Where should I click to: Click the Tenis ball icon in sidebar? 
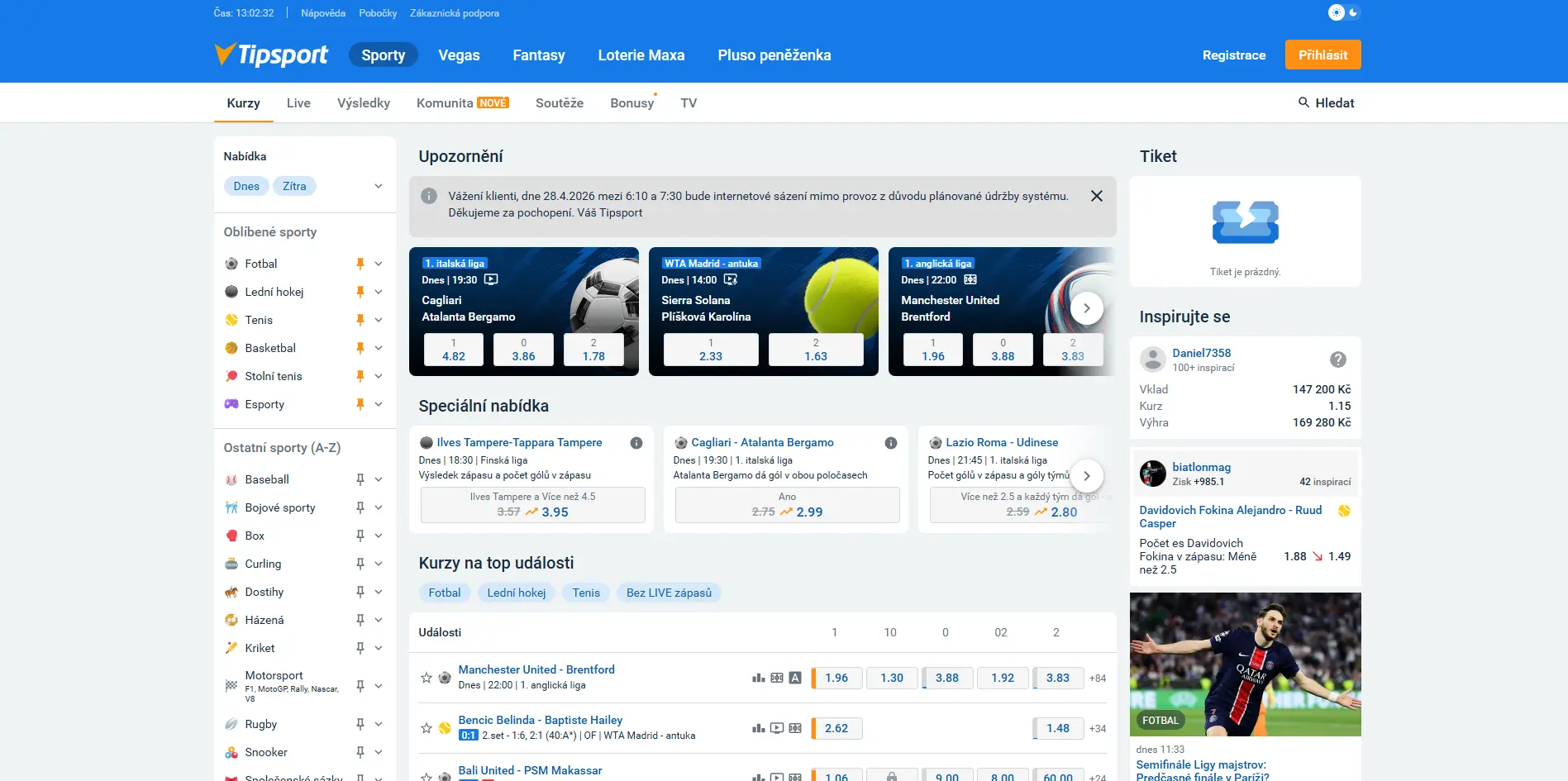[231, 320]
